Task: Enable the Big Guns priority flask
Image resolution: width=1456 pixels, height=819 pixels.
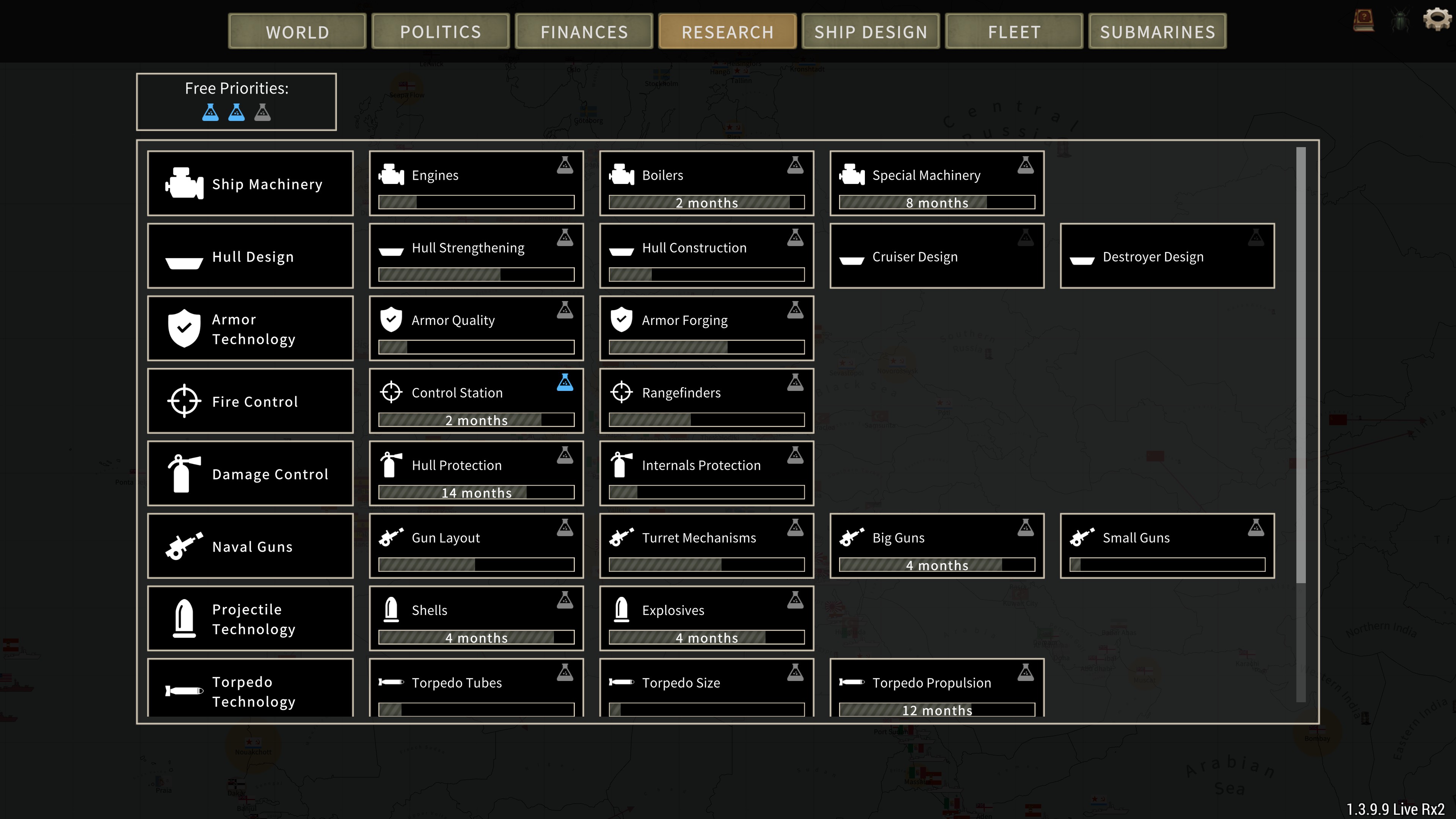Action: click(x=1025, y=528)
